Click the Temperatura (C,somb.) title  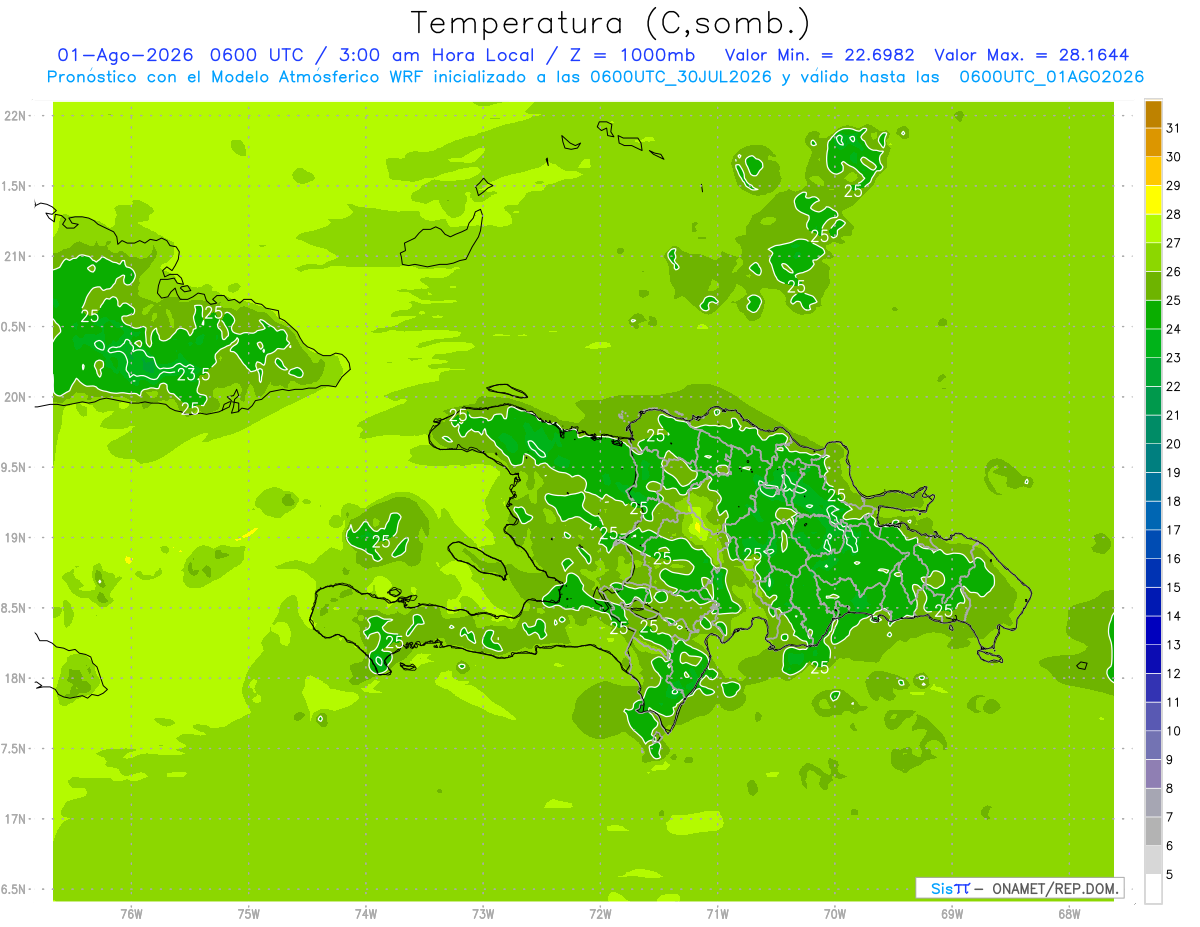tap(610, 23)
